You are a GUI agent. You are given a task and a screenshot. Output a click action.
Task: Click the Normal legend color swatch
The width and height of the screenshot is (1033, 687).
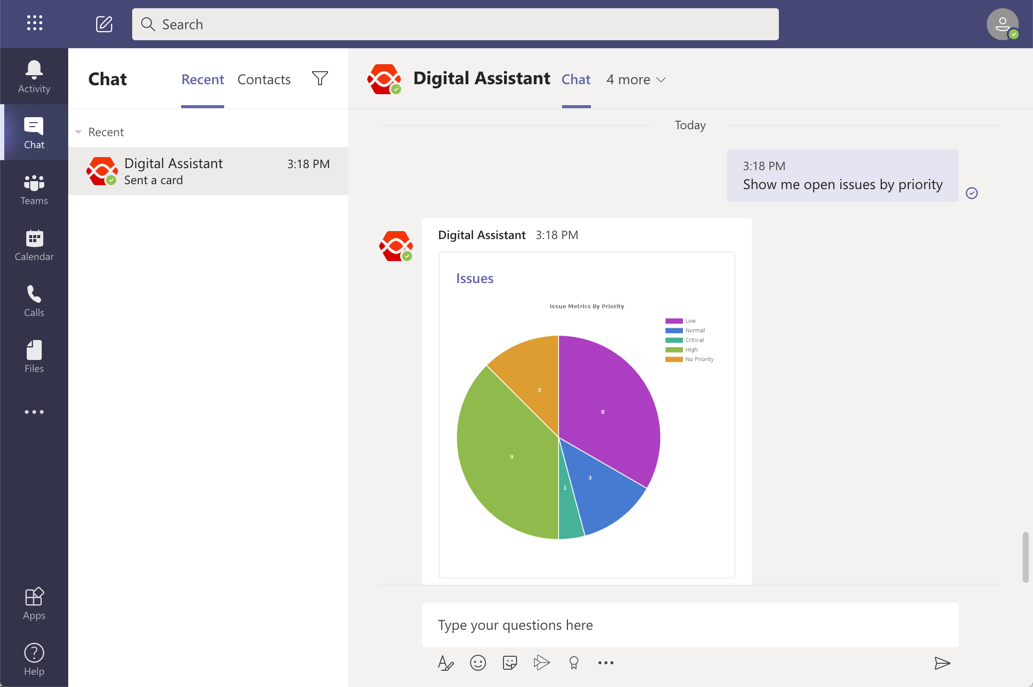[x=674, y=331]
